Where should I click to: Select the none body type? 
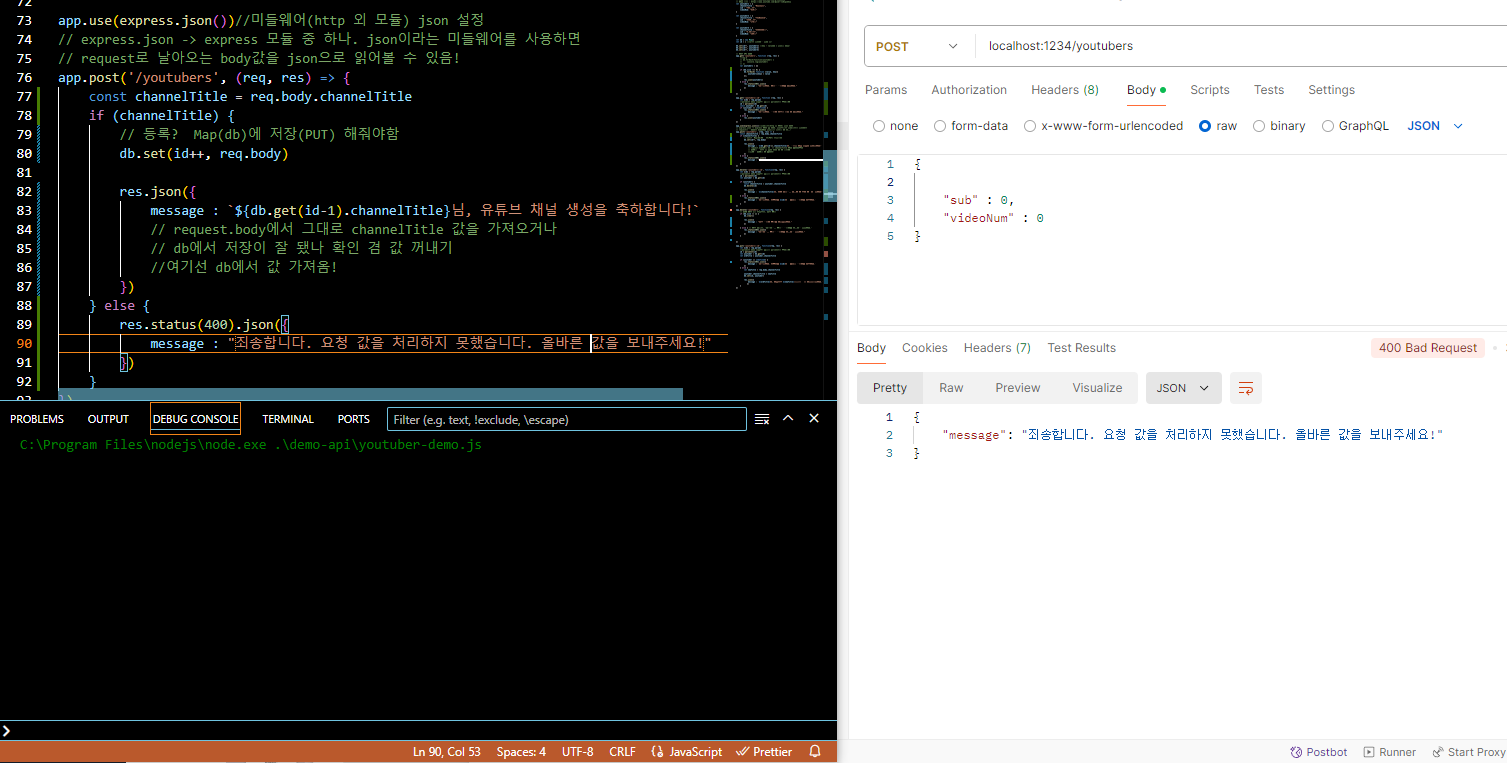tap(895, 126)
